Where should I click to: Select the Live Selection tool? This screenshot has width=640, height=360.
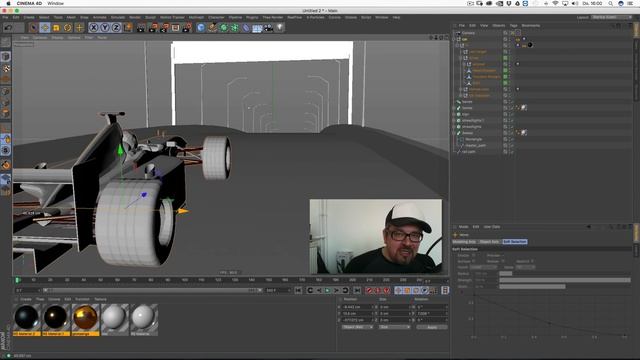(33, 27)
